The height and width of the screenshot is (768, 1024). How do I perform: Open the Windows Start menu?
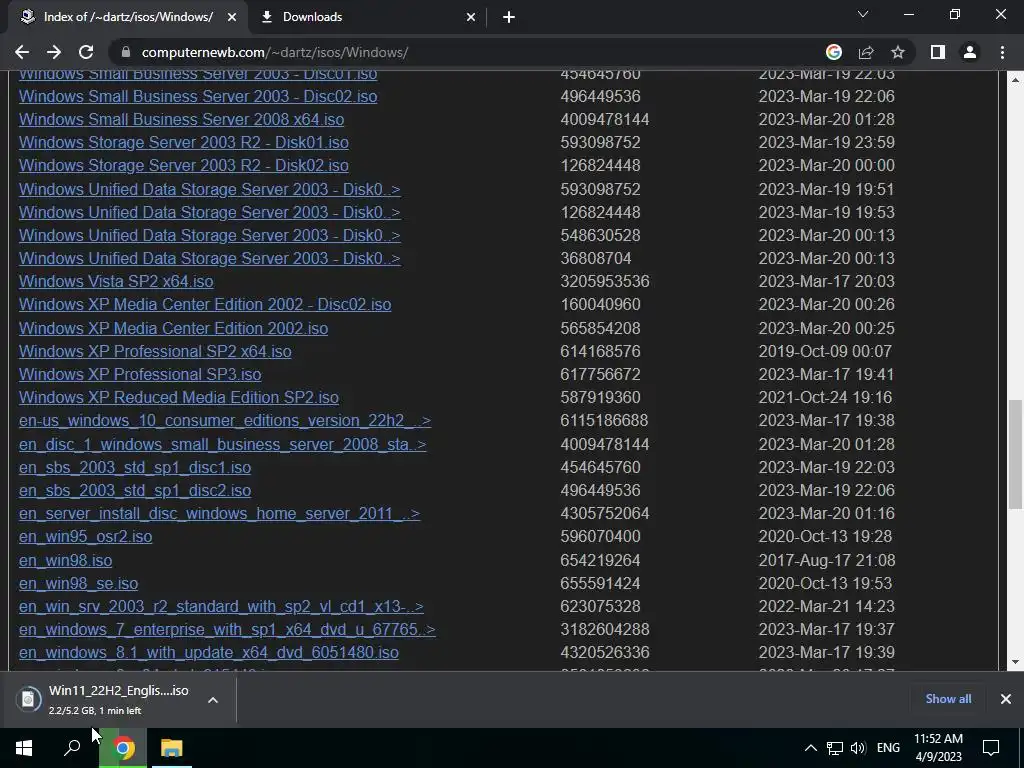coord(24,748)
